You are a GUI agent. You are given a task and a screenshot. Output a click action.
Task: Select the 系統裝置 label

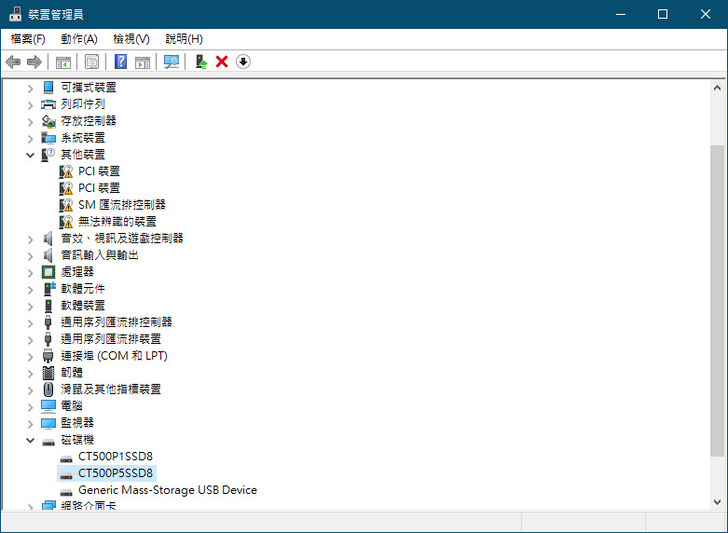[x=83, y=138]
